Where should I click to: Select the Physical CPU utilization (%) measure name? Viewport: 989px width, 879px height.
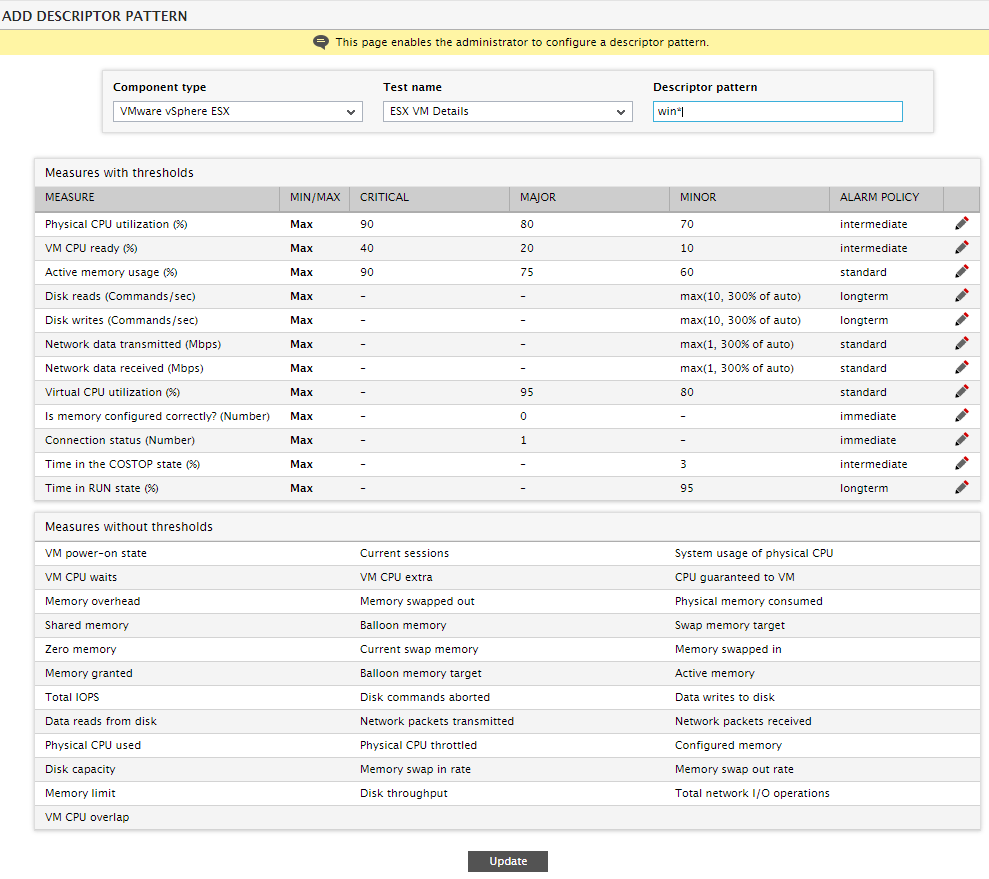pyautogui.click(x=116, y=224)
